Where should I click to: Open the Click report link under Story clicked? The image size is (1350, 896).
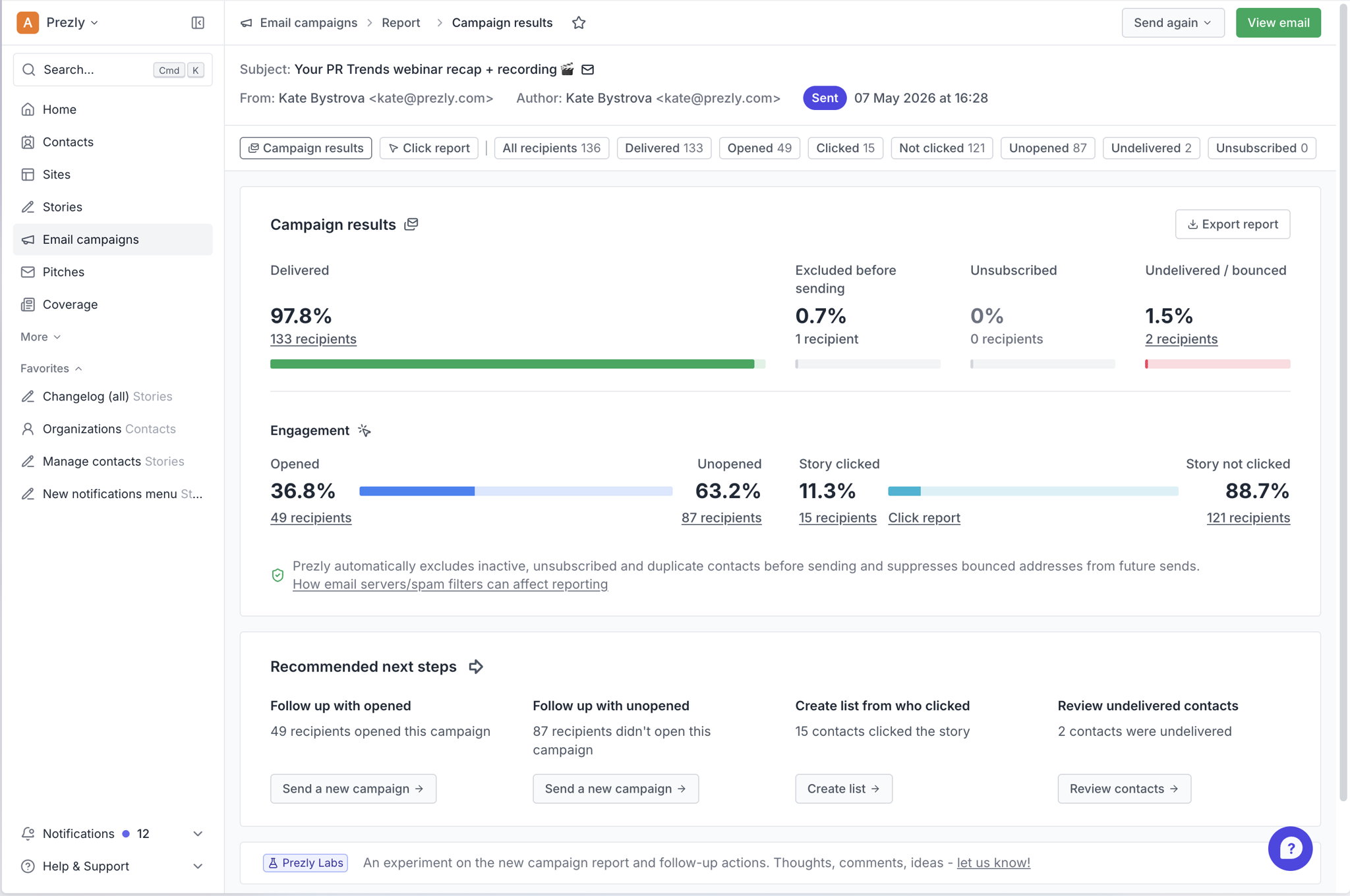tap(924, 518)
